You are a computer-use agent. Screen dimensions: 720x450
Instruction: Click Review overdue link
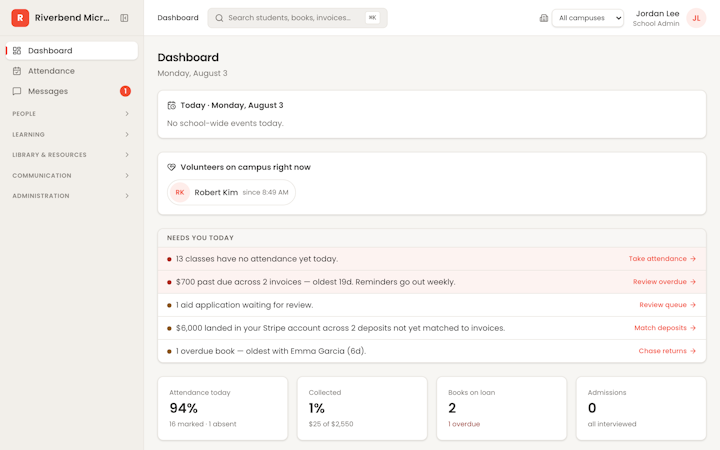coord(664,281)
